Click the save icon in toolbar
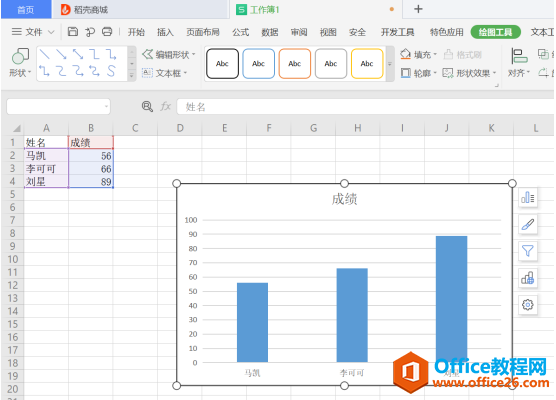The width and height of the screenshot is (556, 400). [x=73, y=32]
